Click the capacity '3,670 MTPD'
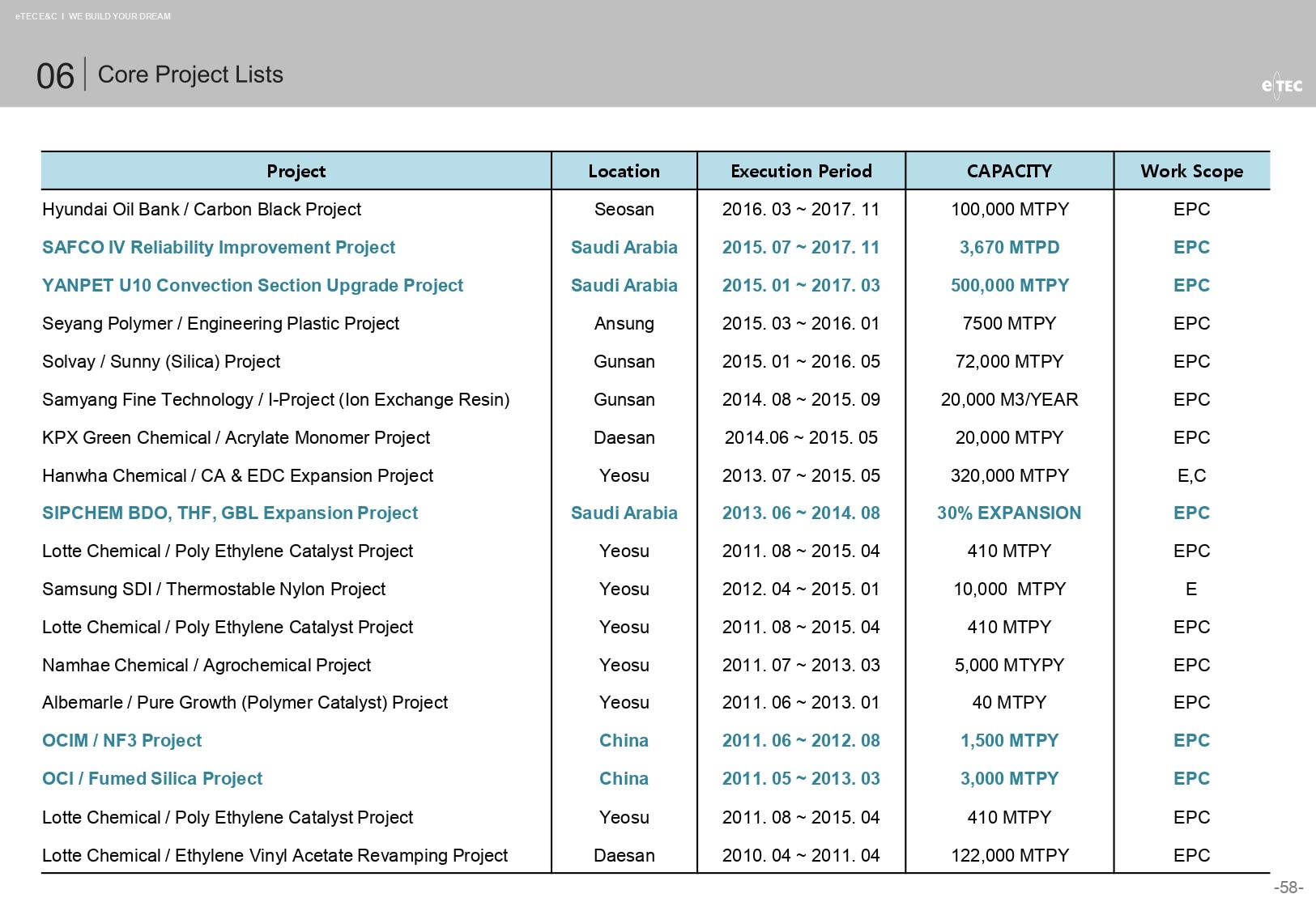 [x=1009, y=247]
